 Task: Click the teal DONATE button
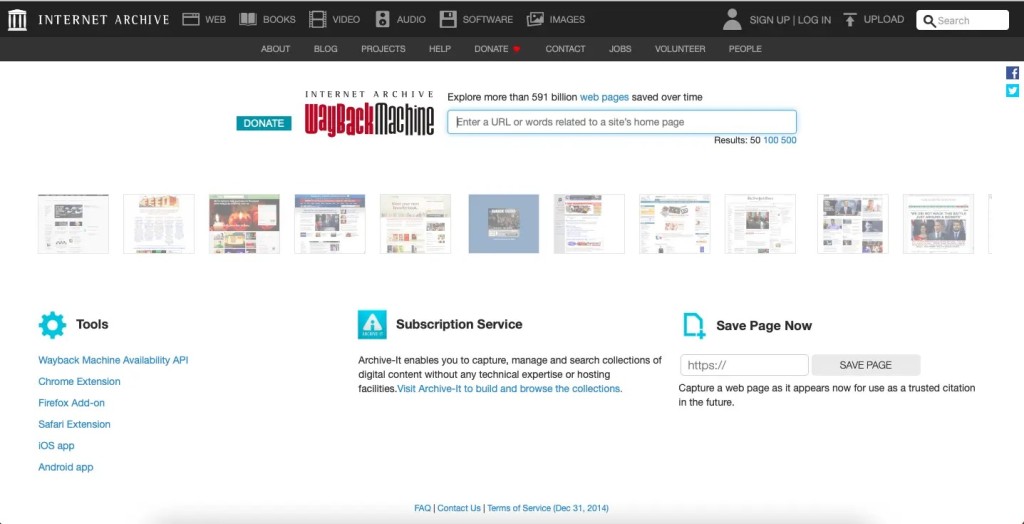point(264,123)
